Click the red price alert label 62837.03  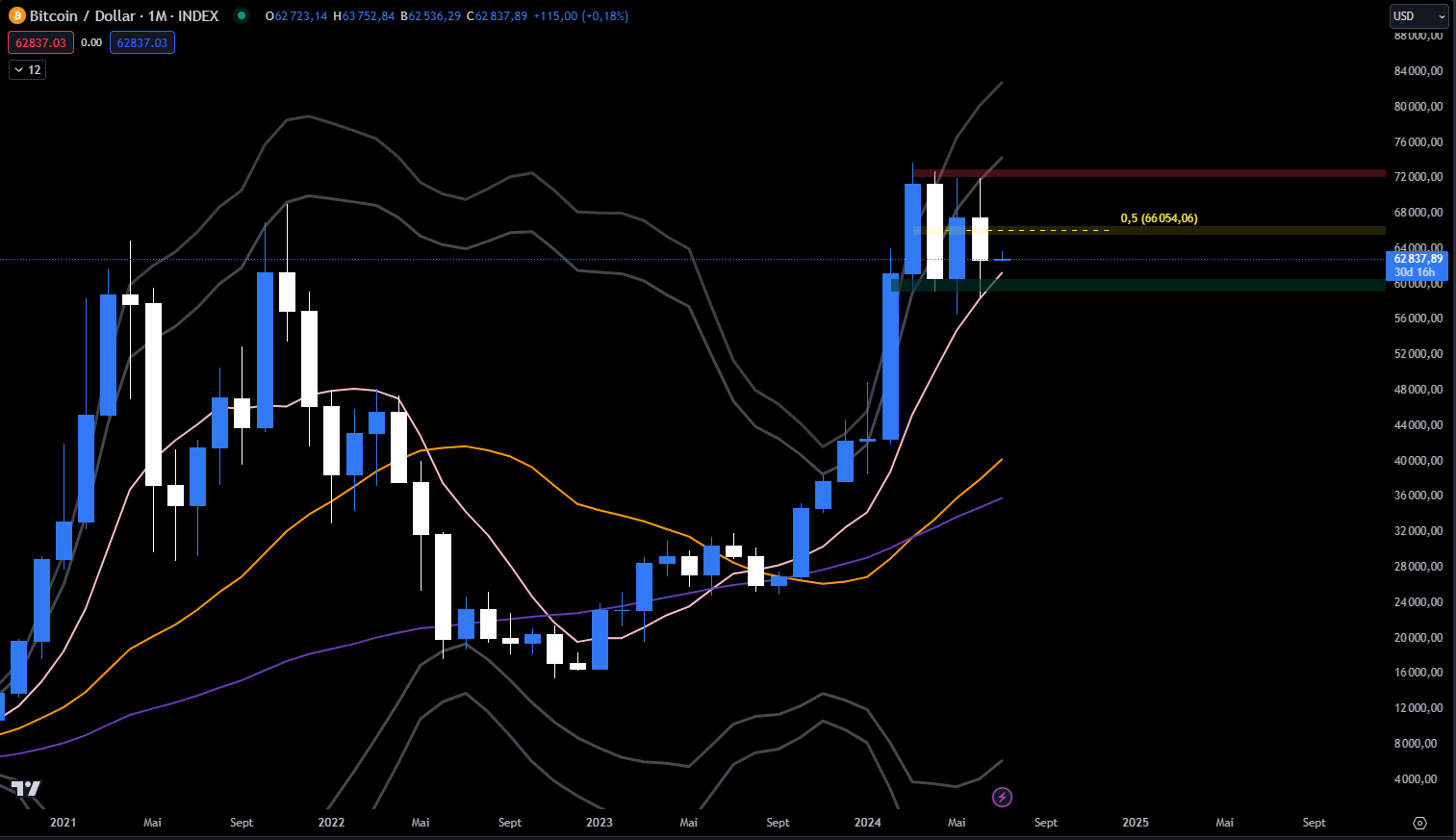click(39, 42)
